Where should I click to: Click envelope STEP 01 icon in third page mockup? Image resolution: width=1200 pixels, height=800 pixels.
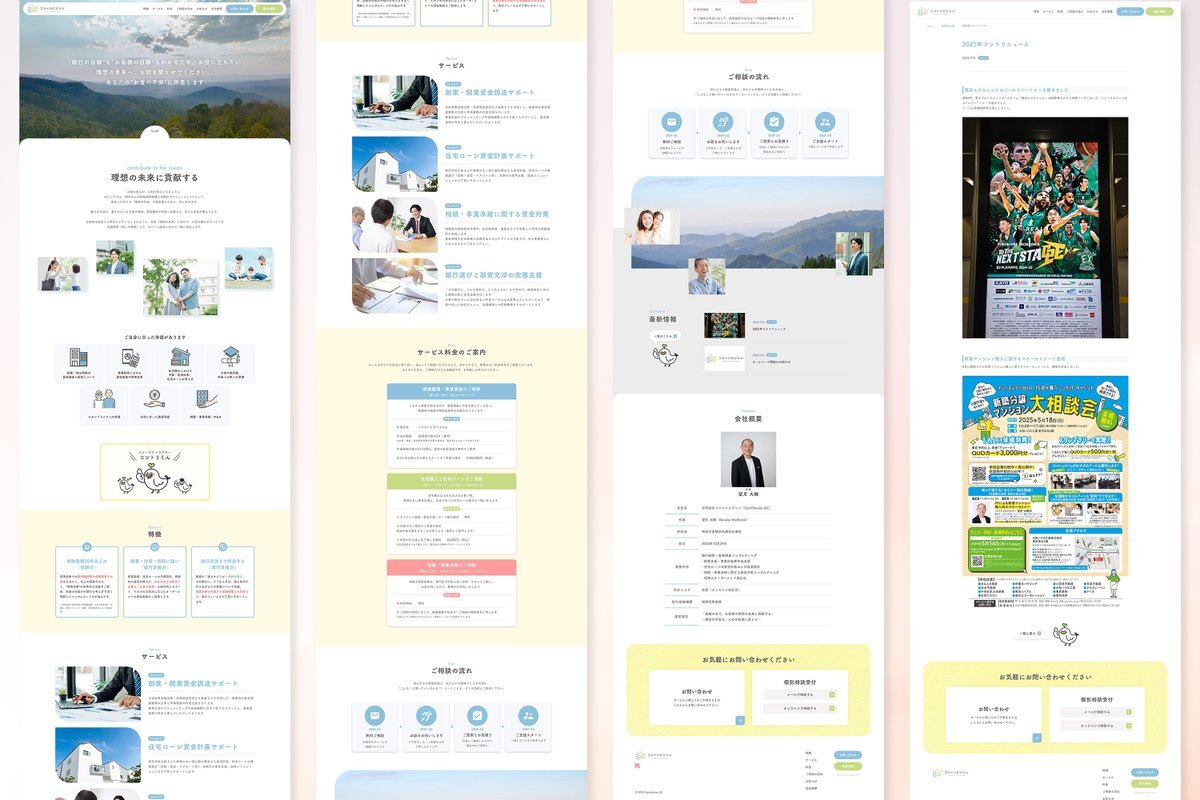[672, 121]
